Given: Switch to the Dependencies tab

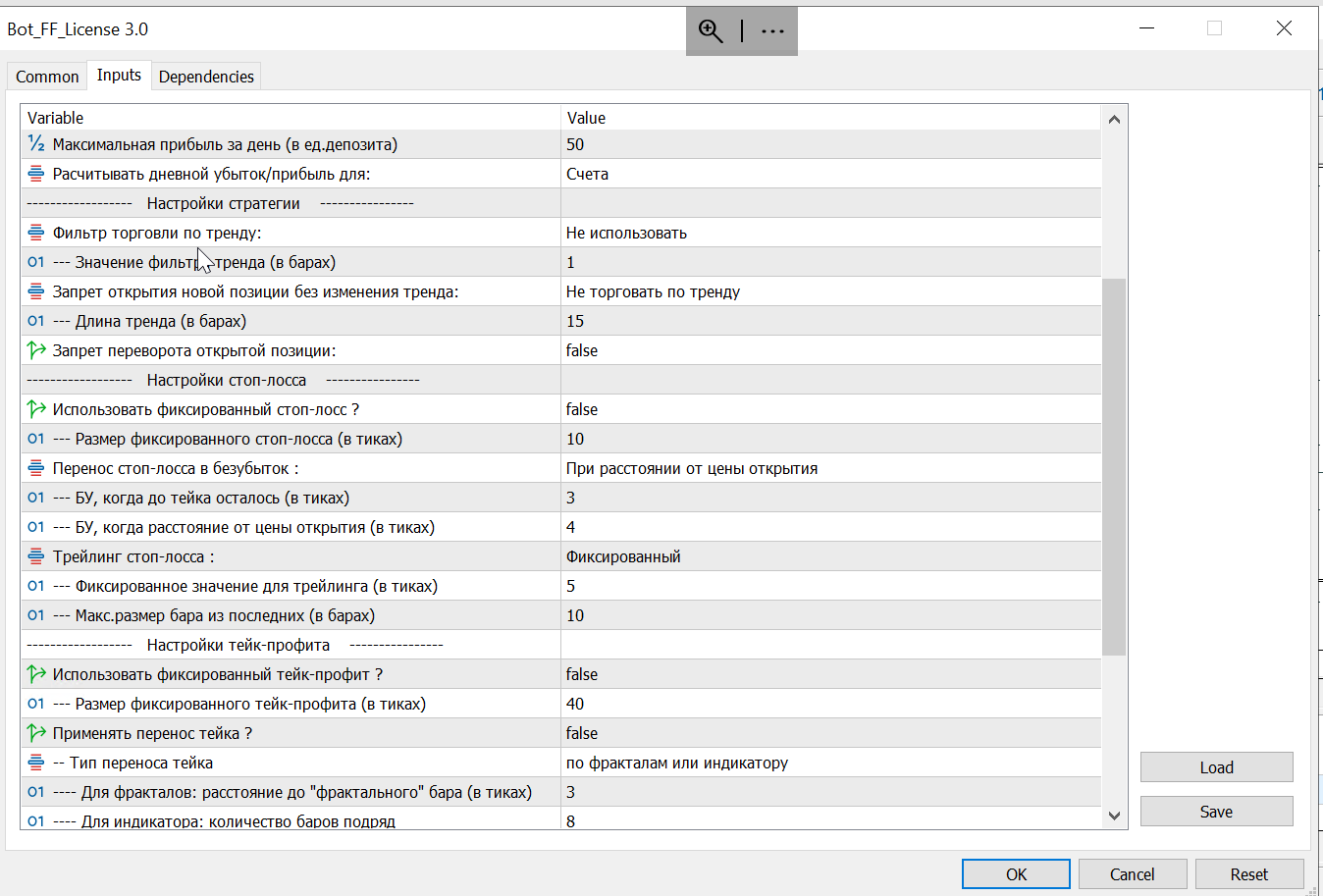Looking at the screenshot, I should 206,77.
